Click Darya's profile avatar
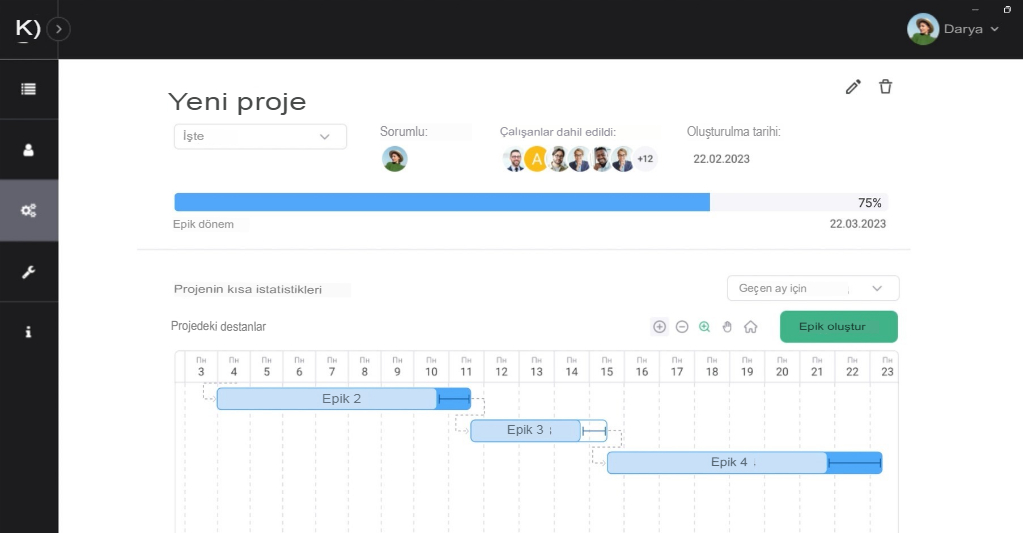This screenshot has width=1023, height=533. 923,29
